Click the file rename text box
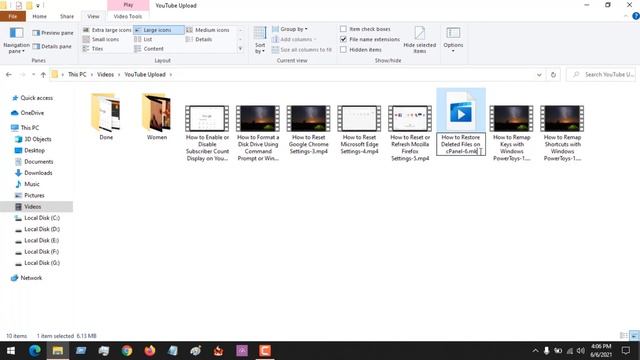The image size is (640, 360). coord(461,144)
